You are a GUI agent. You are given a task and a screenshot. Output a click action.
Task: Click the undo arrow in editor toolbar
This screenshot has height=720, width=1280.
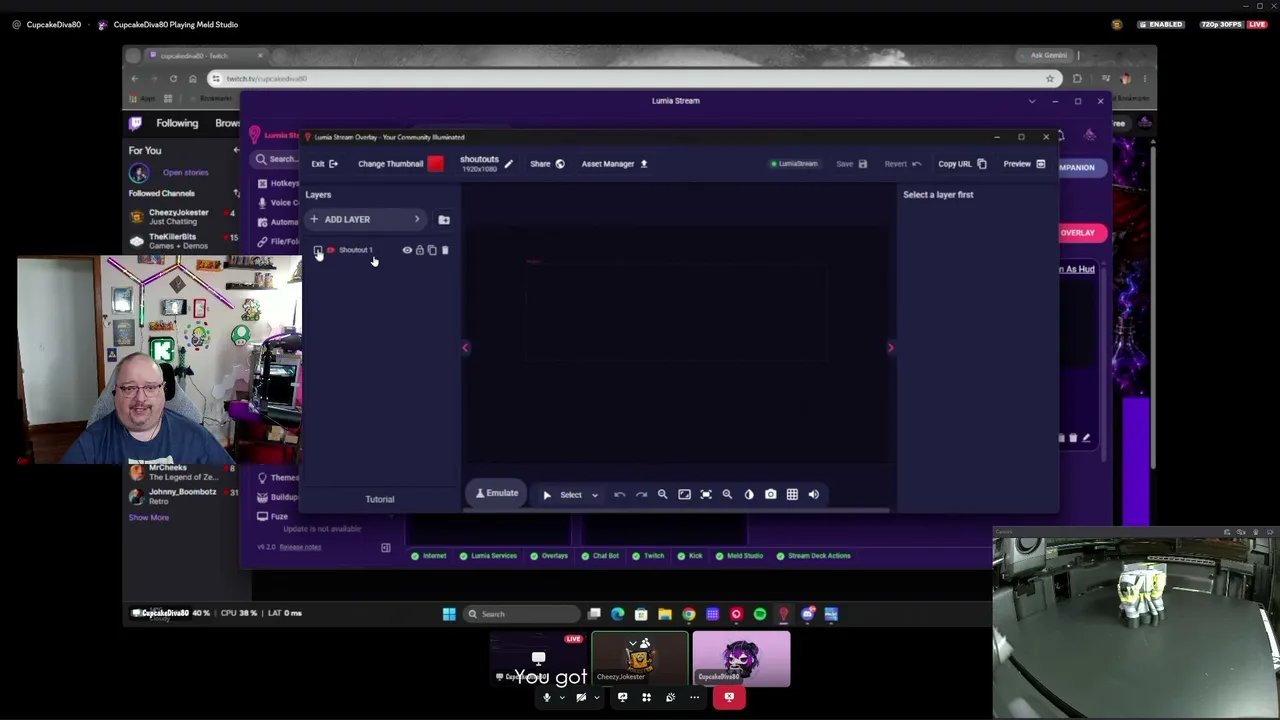[620, 495]
